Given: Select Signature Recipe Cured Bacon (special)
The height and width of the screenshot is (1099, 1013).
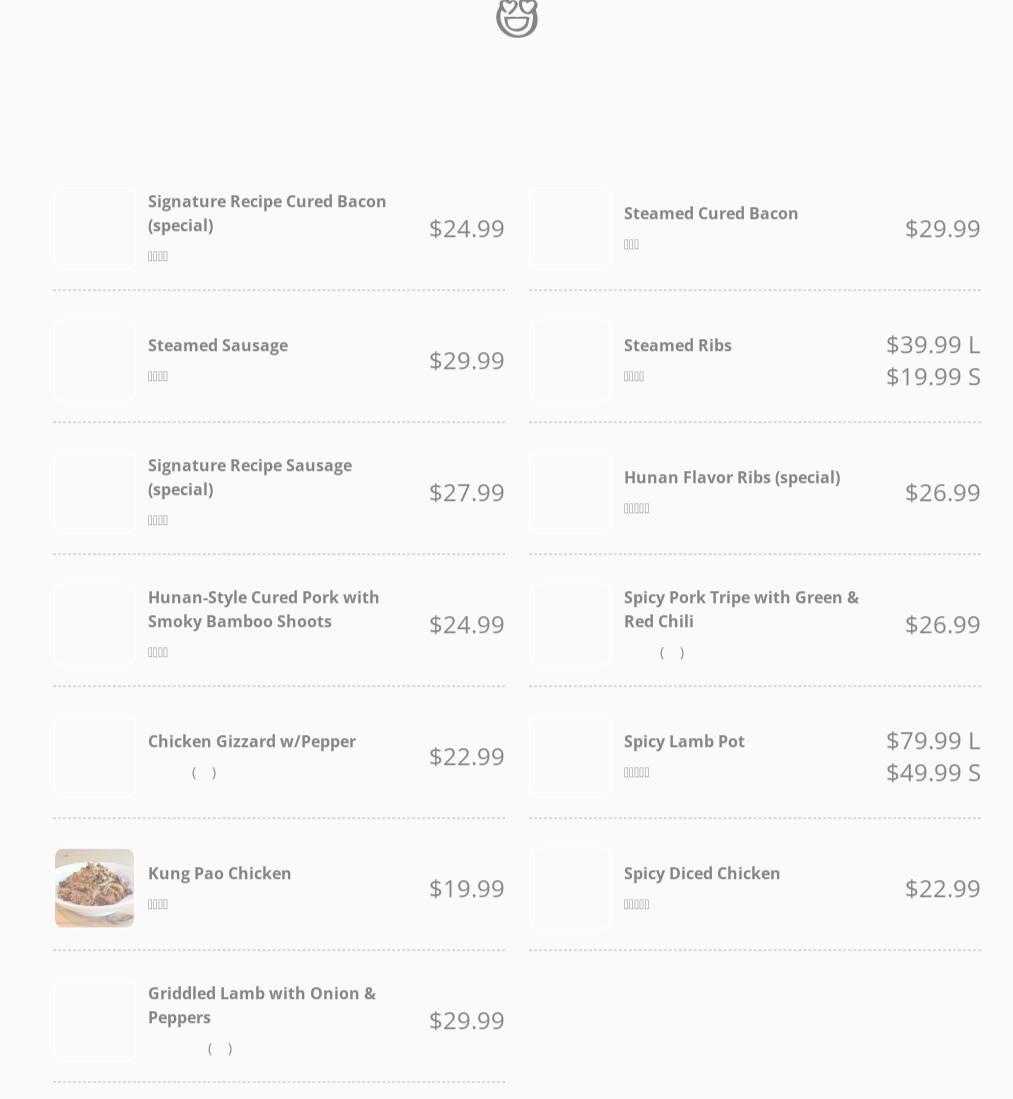Looking at the screenshot, I should 266,213.
